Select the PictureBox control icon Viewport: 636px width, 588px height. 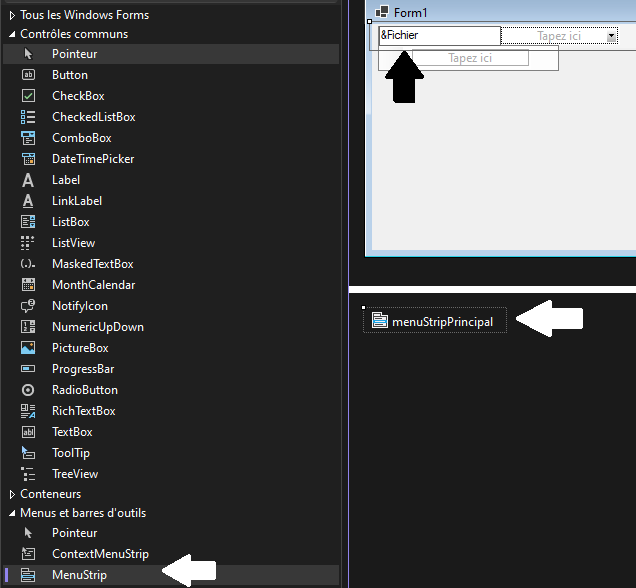pyautogui.click(x=29, y=348)
